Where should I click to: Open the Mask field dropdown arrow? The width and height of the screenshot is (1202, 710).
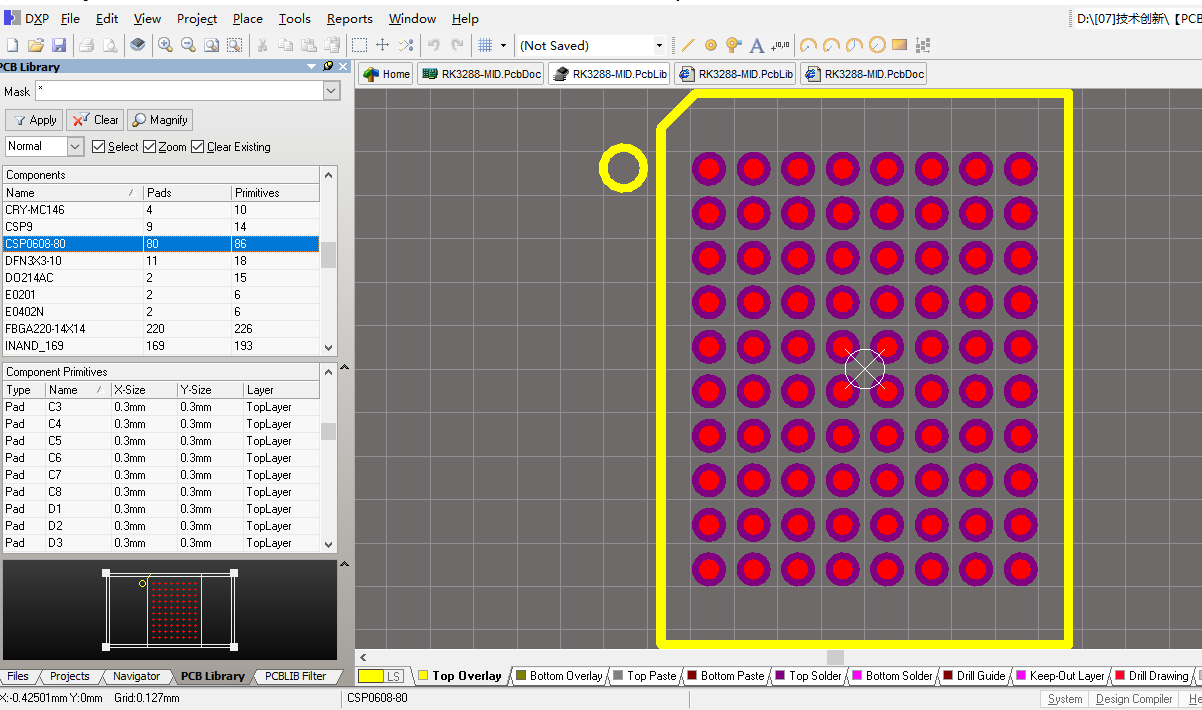click(x=332, y=91)
